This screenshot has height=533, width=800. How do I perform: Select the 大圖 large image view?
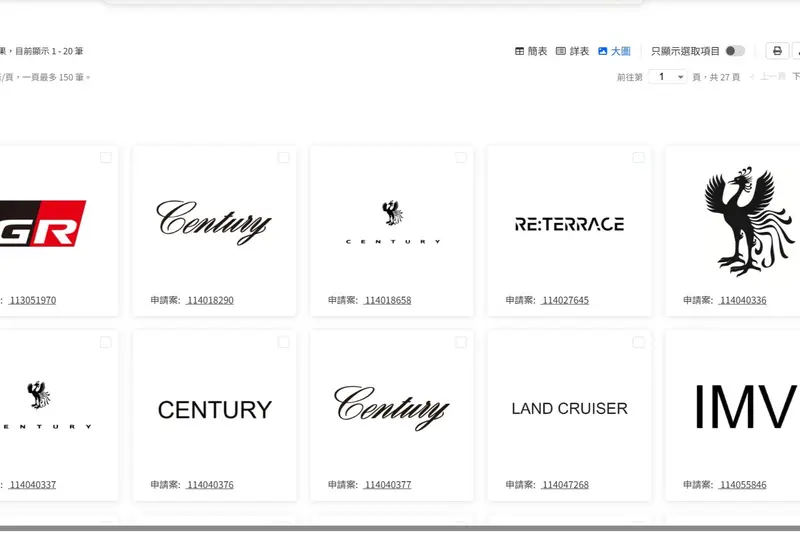pyautogui.click(x=614, y=51)
